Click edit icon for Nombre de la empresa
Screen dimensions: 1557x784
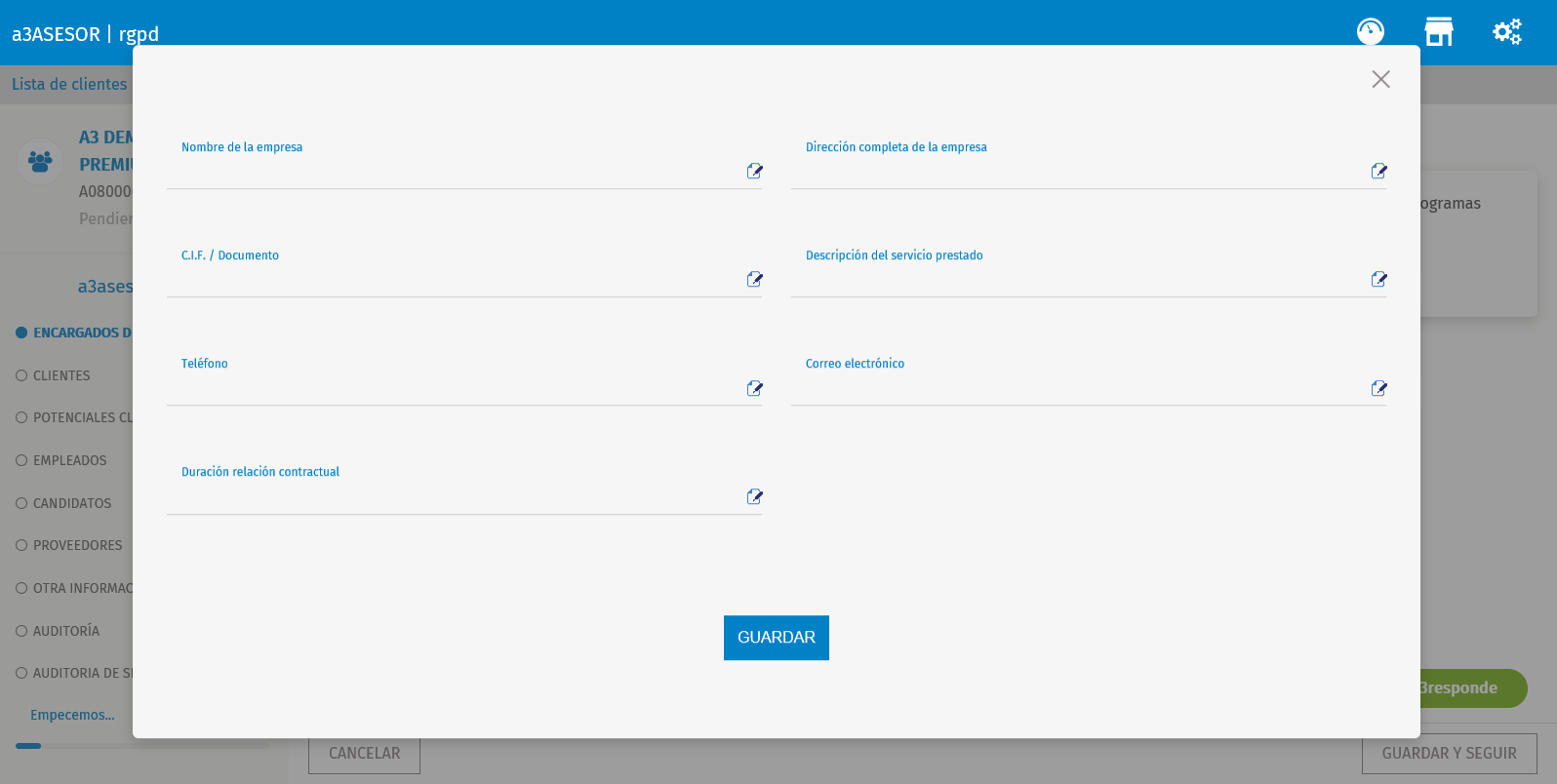pos(754,172)
